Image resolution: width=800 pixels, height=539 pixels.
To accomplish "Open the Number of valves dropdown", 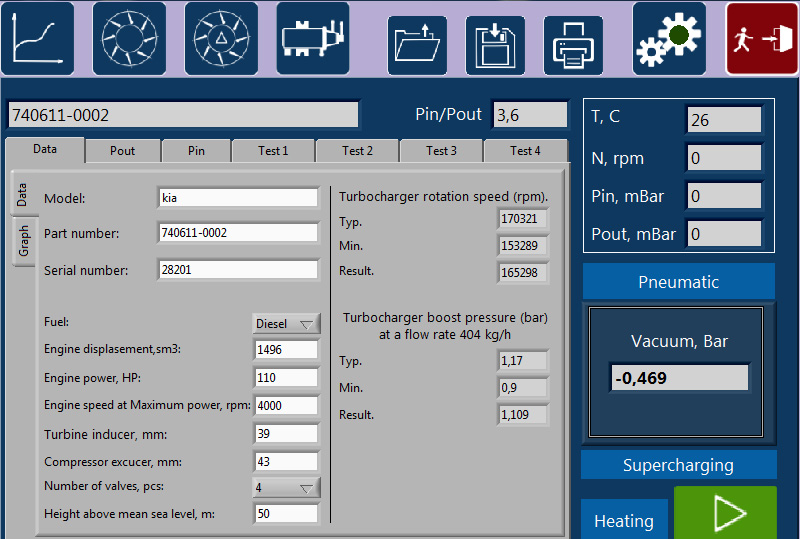I will 286,488.
